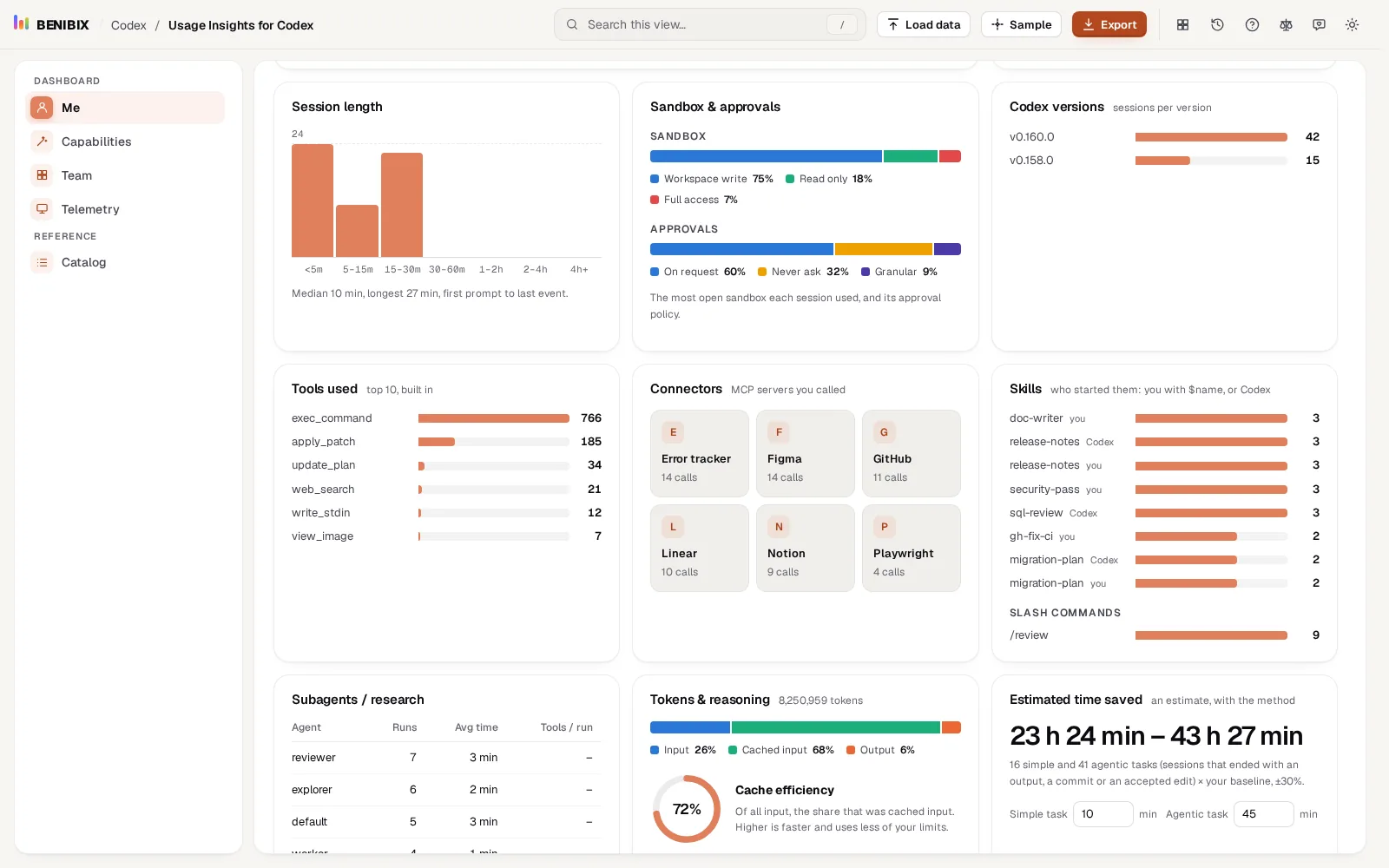
Task: Open the Me dashboard page
Action: coord(125,108)
